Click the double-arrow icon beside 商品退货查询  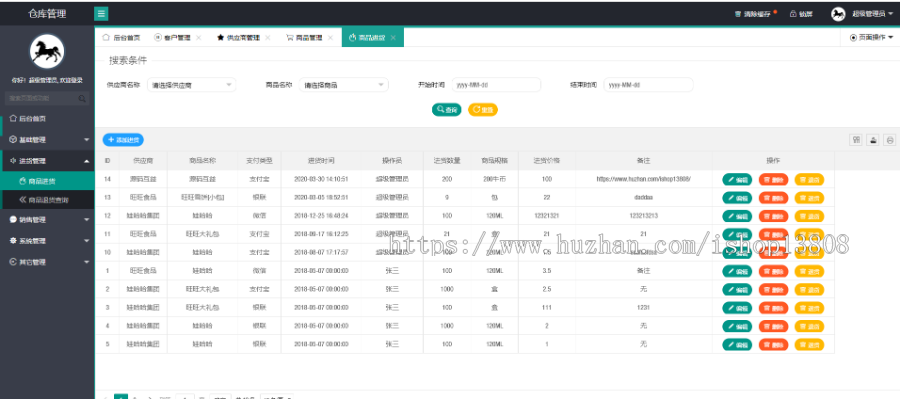tap(22, 200)
